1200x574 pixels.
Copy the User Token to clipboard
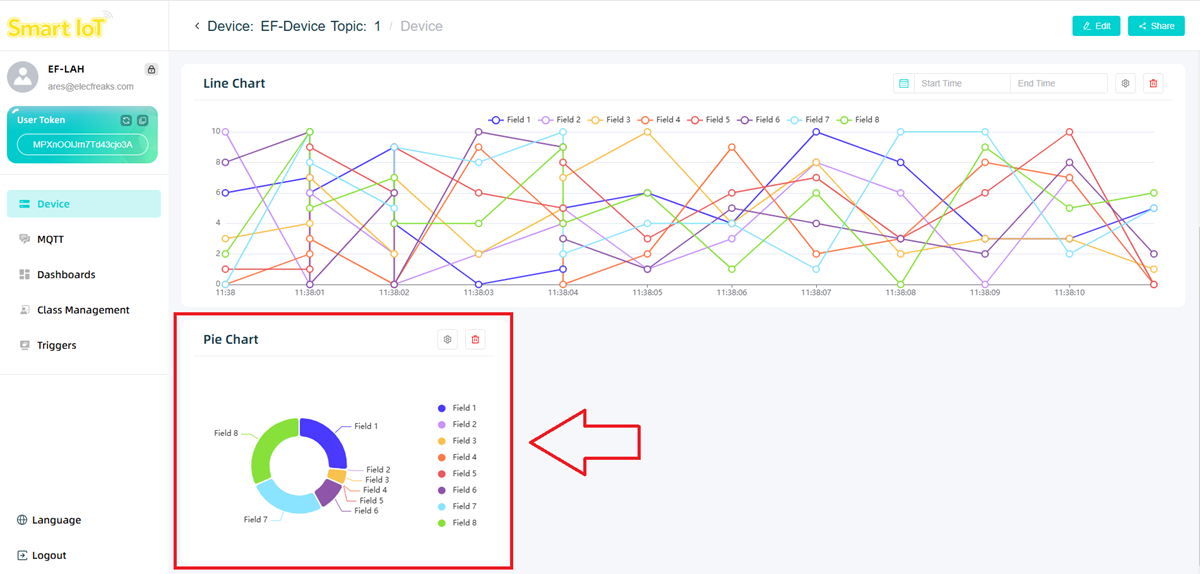click(143, 120)
